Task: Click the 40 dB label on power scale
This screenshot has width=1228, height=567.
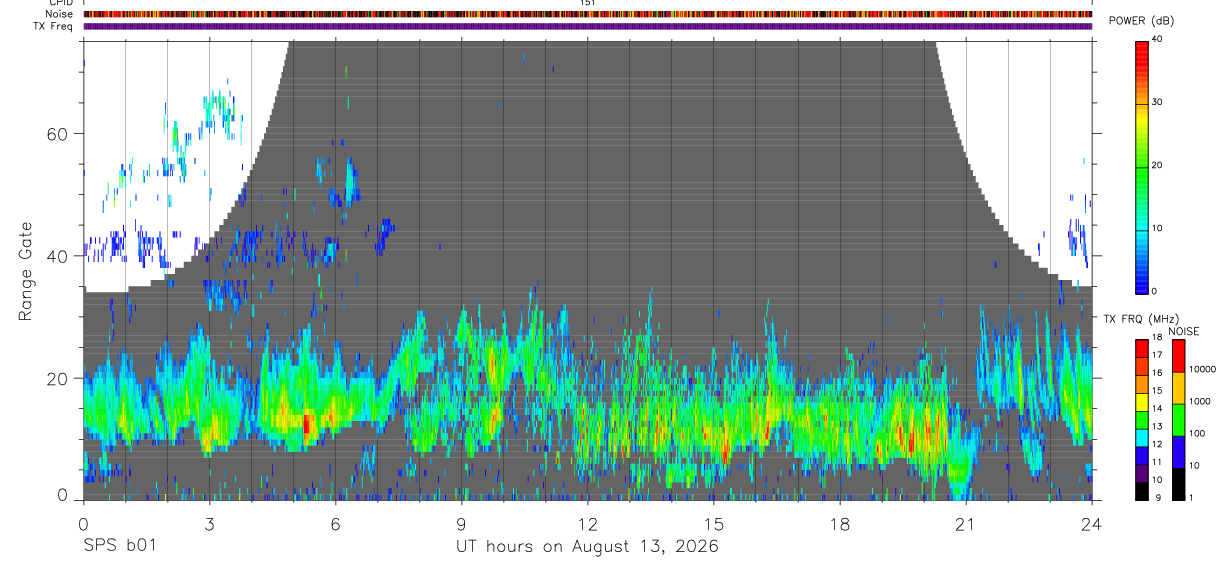Action: click(x=1157, y=39)
